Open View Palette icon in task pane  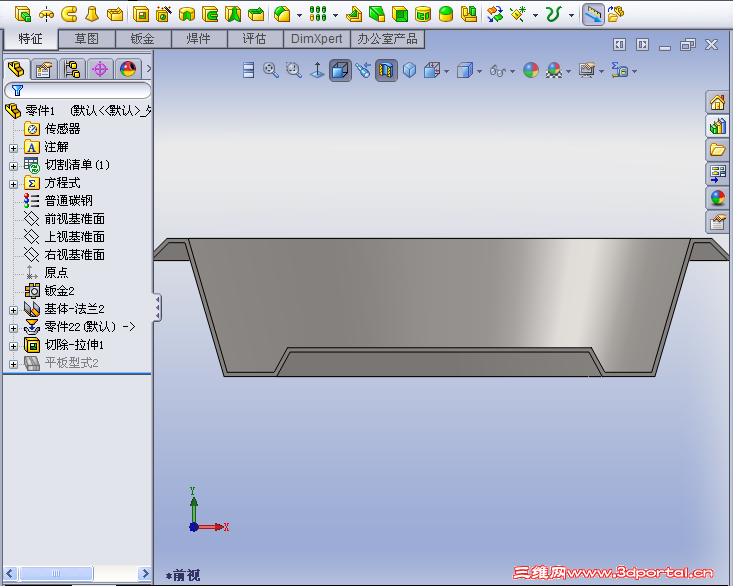click(x=717, y=173)
